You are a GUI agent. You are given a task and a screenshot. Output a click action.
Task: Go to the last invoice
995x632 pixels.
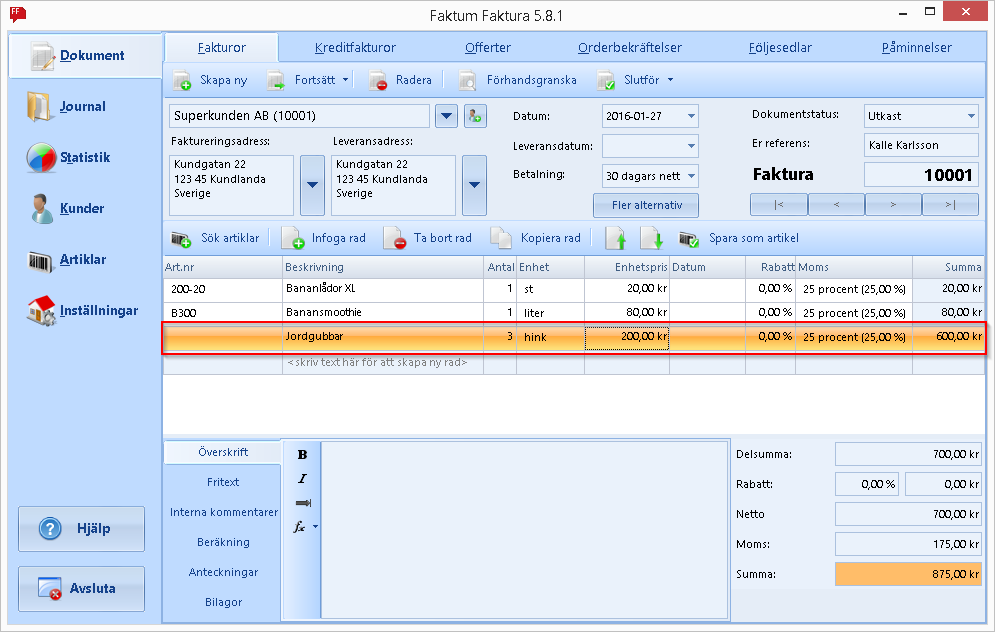tap(950, 205)
